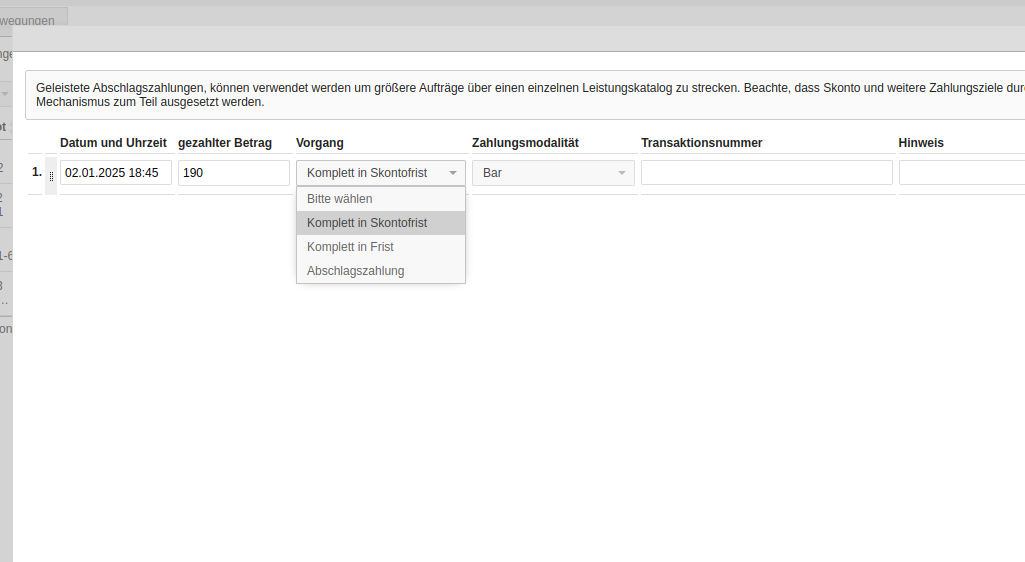The width and height of the screenshot is (1025, 562).
Task: Expand the Zahlungsmodalität dropdown set to Bar
Action: (x=552, y=173)
